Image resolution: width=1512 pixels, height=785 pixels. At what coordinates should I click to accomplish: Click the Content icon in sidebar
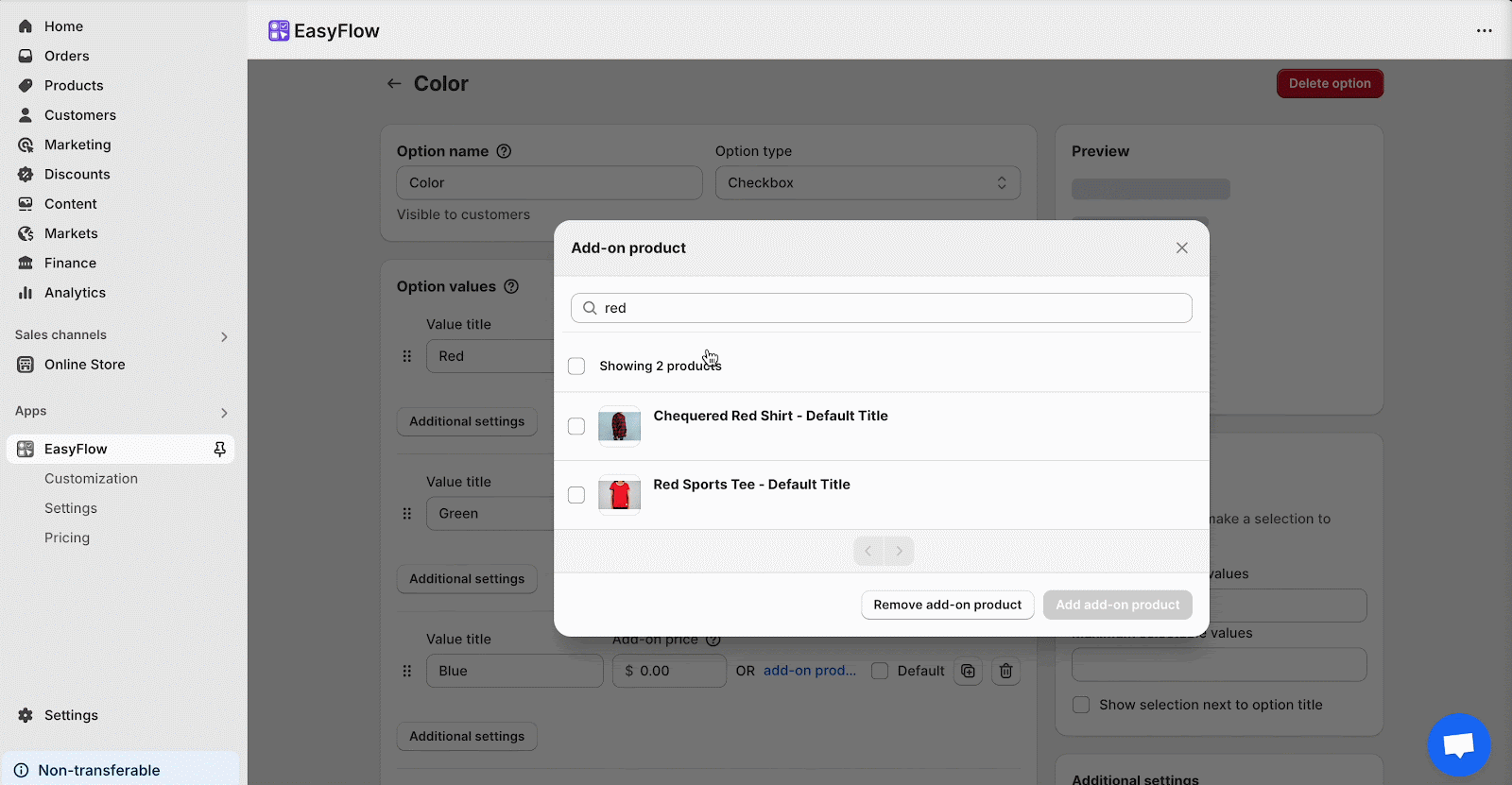click(26, 204)
